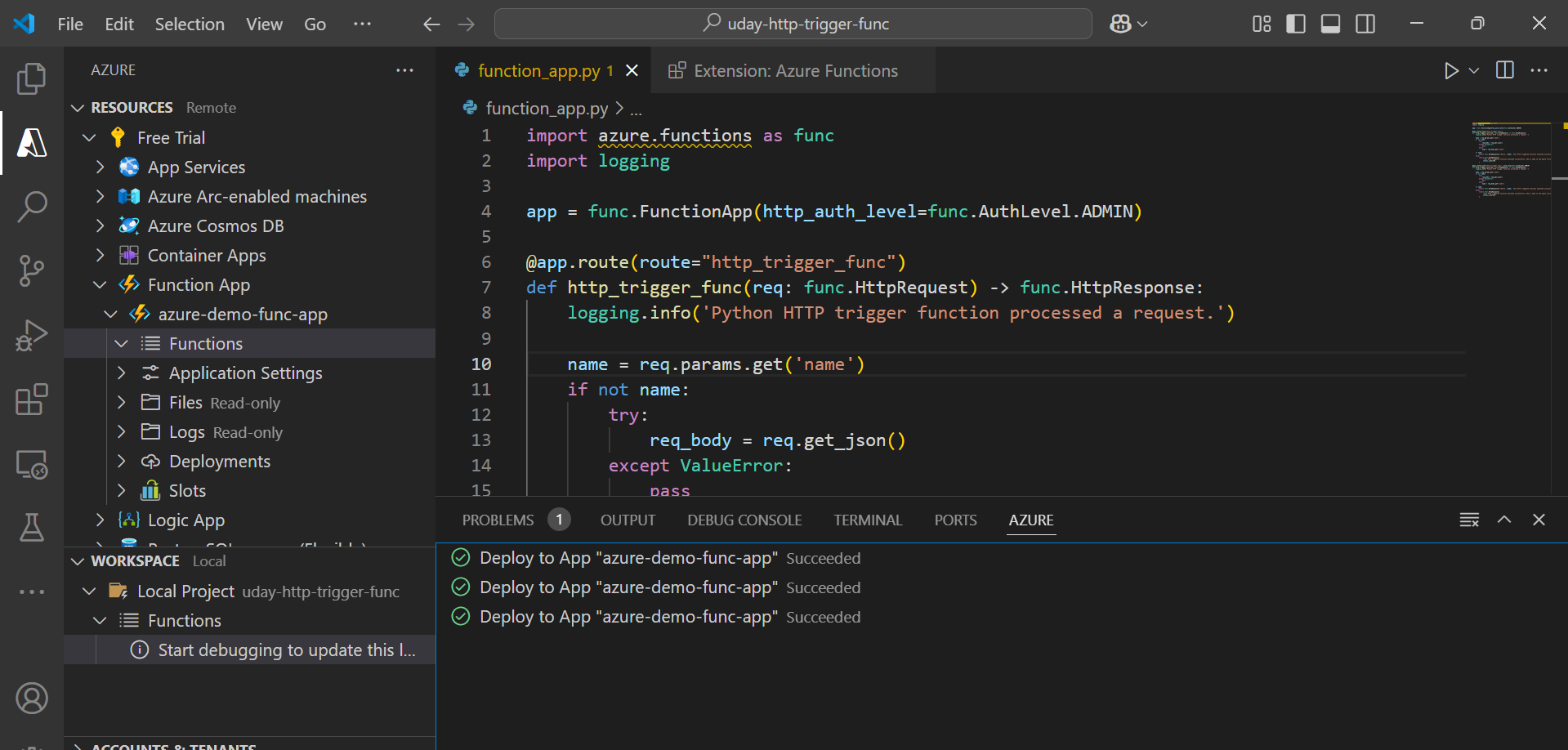Run the Python file play button
1568x750 pixels.
pos(1451,71)
